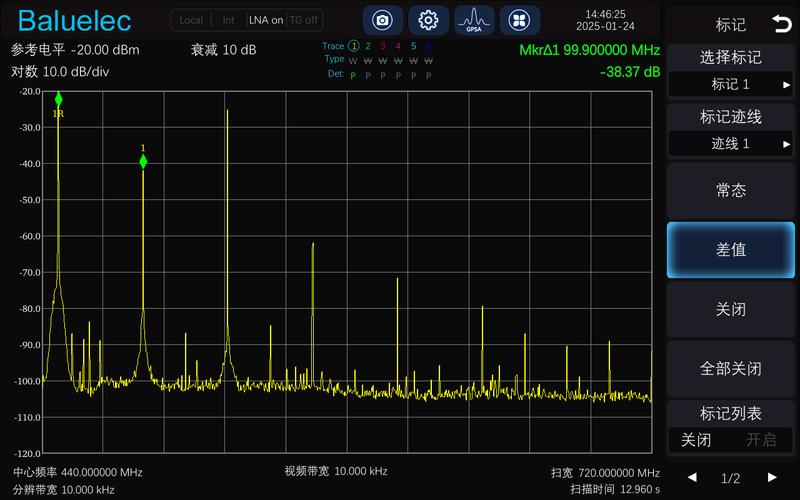Viewport: 800px width, 500px height.
Task: Click the Det row label
Action: coord(336,73)
